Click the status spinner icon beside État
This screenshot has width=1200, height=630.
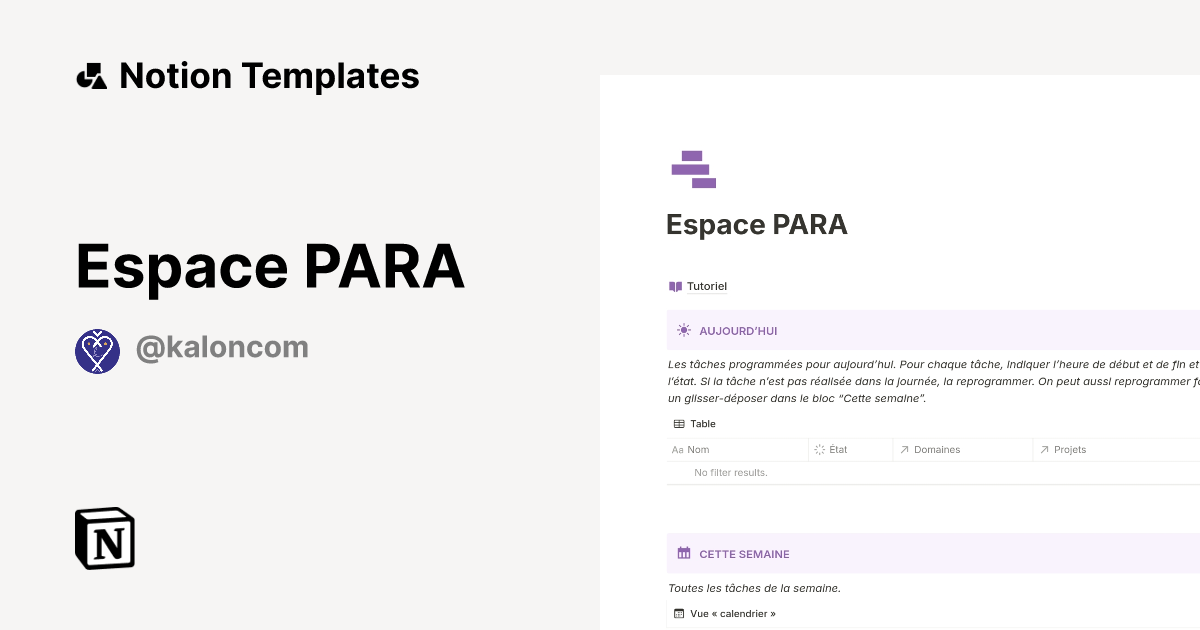coord(820,449)
